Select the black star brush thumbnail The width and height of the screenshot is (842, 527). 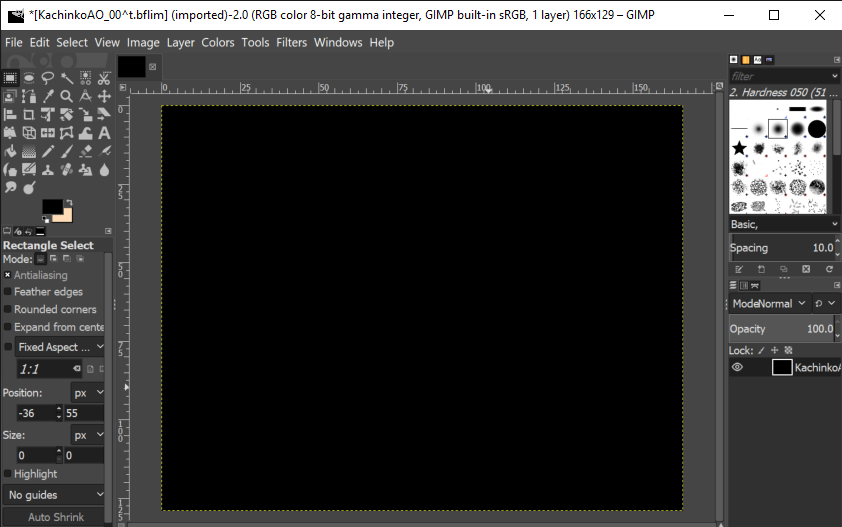(x=739, y=148)
